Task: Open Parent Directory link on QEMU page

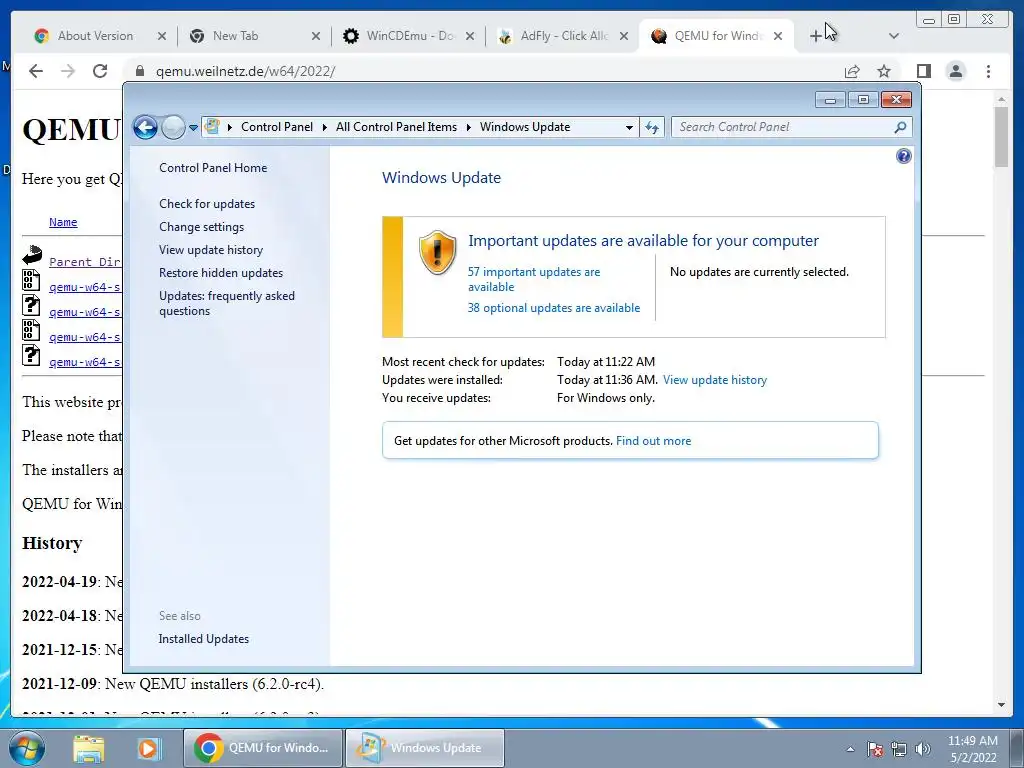Action: 85,262
